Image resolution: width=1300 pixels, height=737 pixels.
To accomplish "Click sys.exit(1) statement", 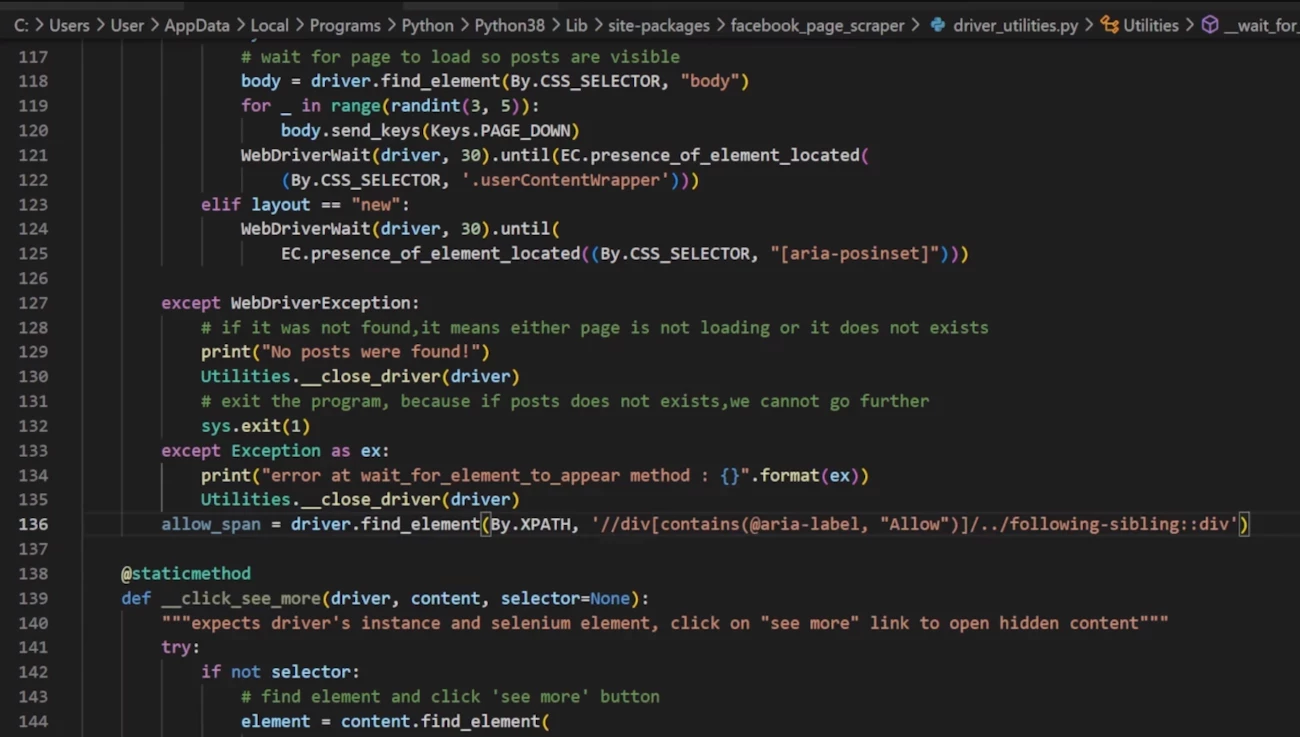I will tap(255, 426).
